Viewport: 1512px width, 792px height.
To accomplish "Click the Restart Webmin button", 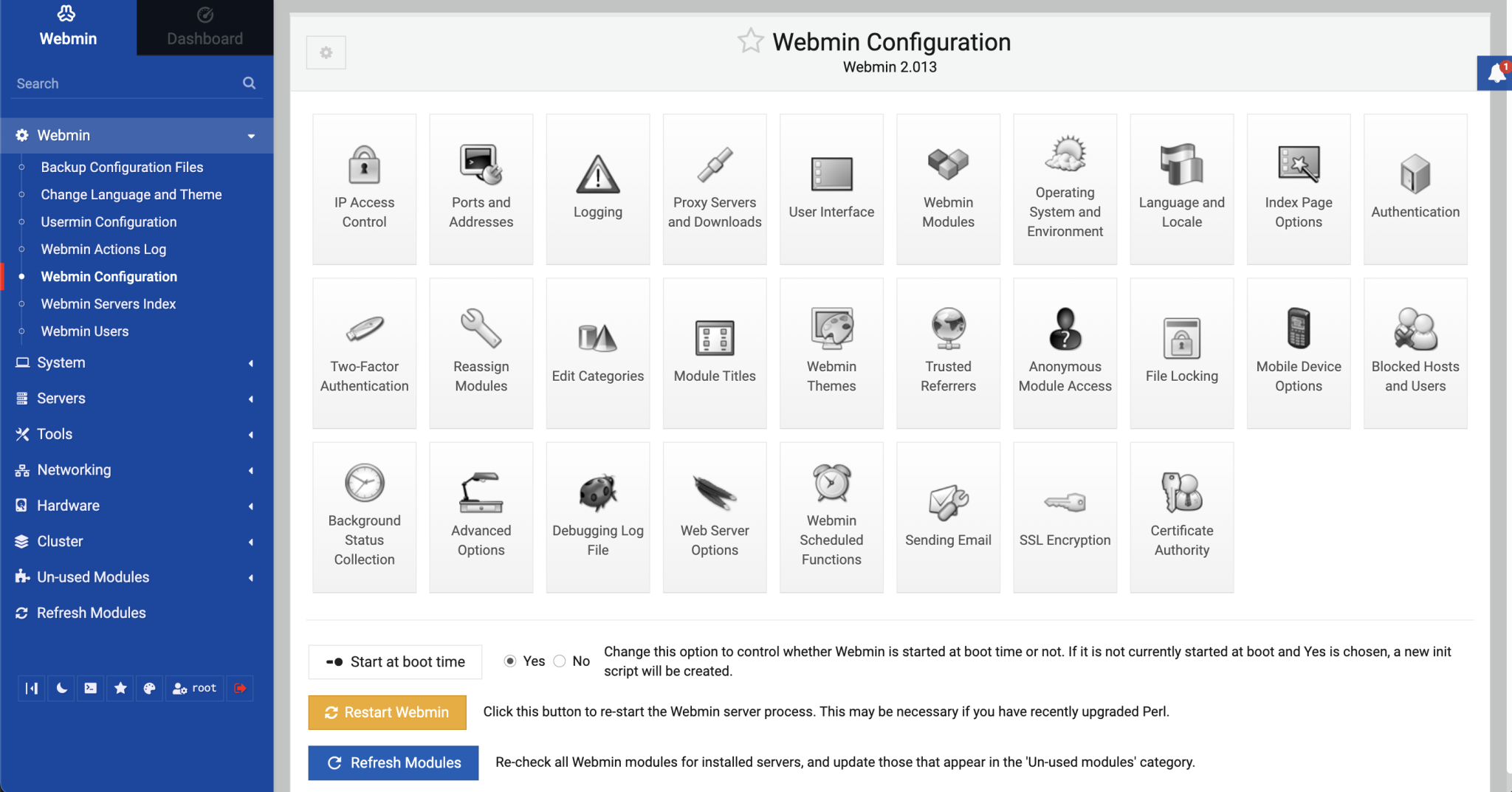I will pos(387,712).
